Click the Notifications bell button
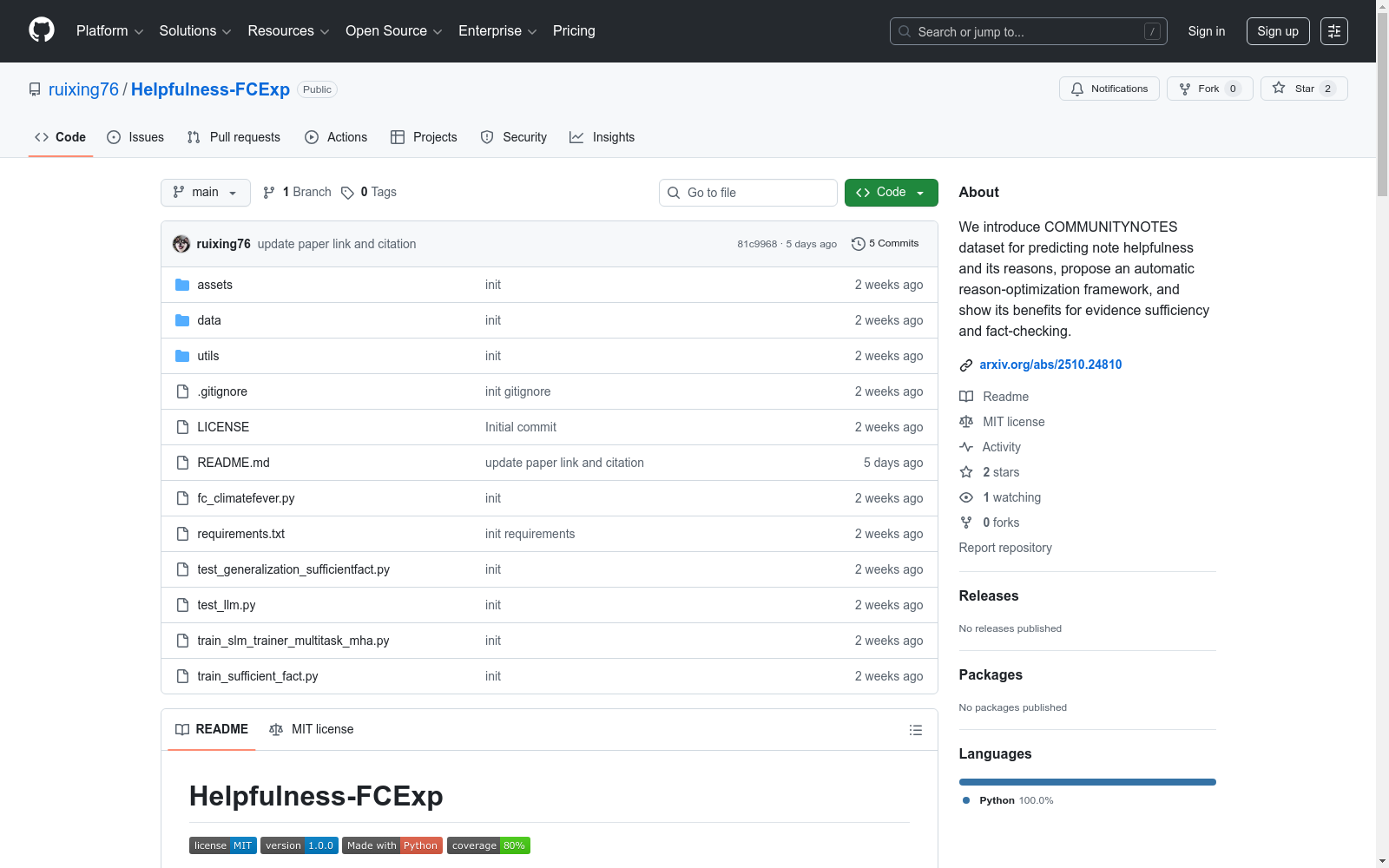This screenshot has height=868, width=1389. [1109, 89]
